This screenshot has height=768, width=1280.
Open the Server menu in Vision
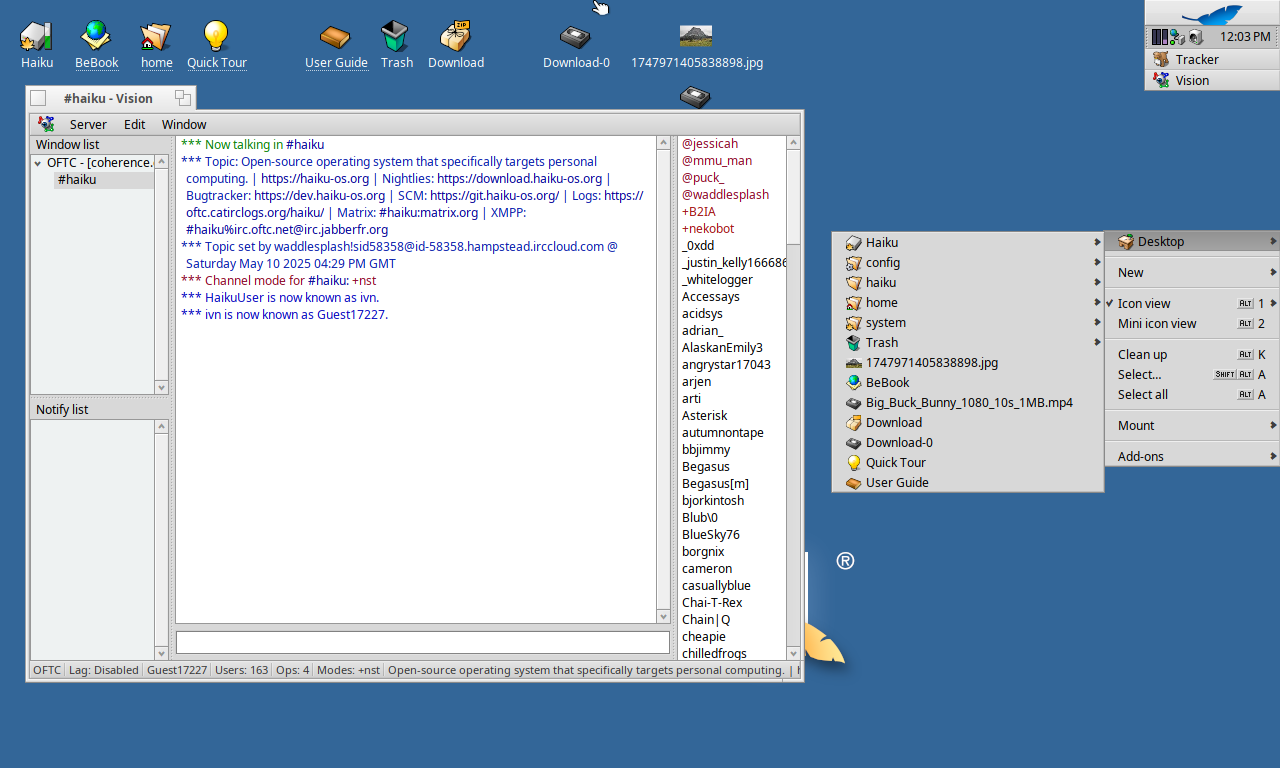[88, 124]
